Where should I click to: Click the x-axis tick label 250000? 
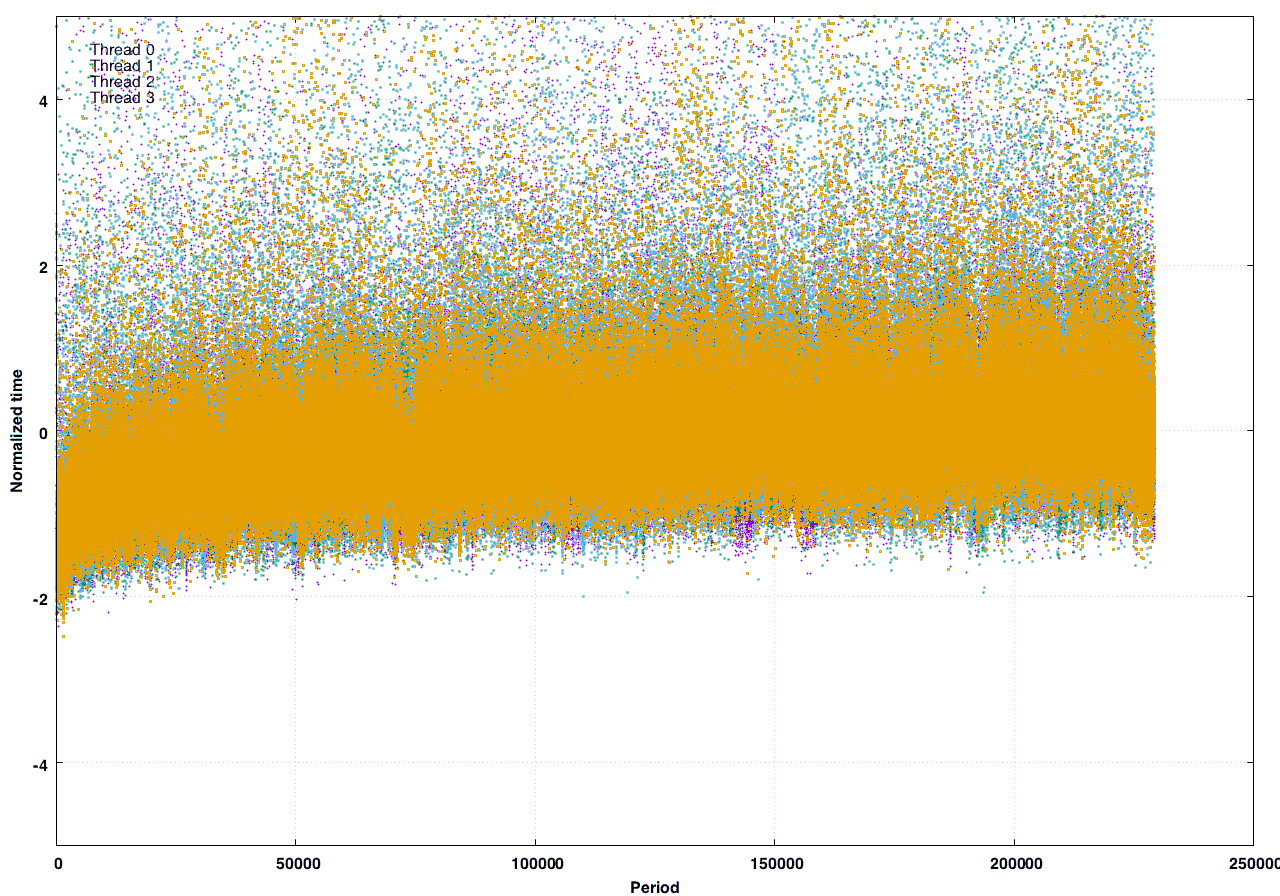(1254, 863)
